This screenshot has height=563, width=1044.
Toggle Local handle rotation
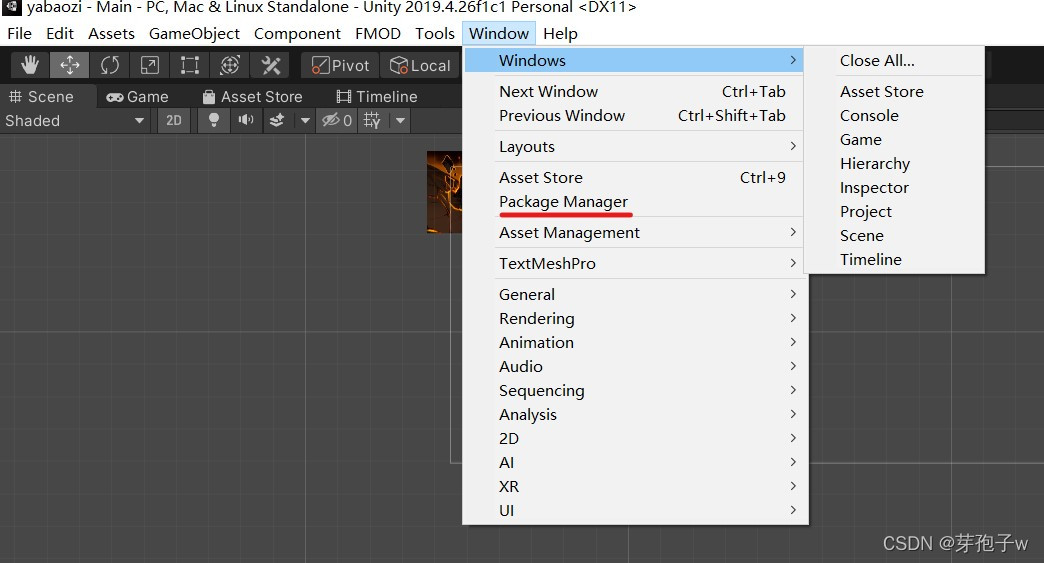(421, 65)
